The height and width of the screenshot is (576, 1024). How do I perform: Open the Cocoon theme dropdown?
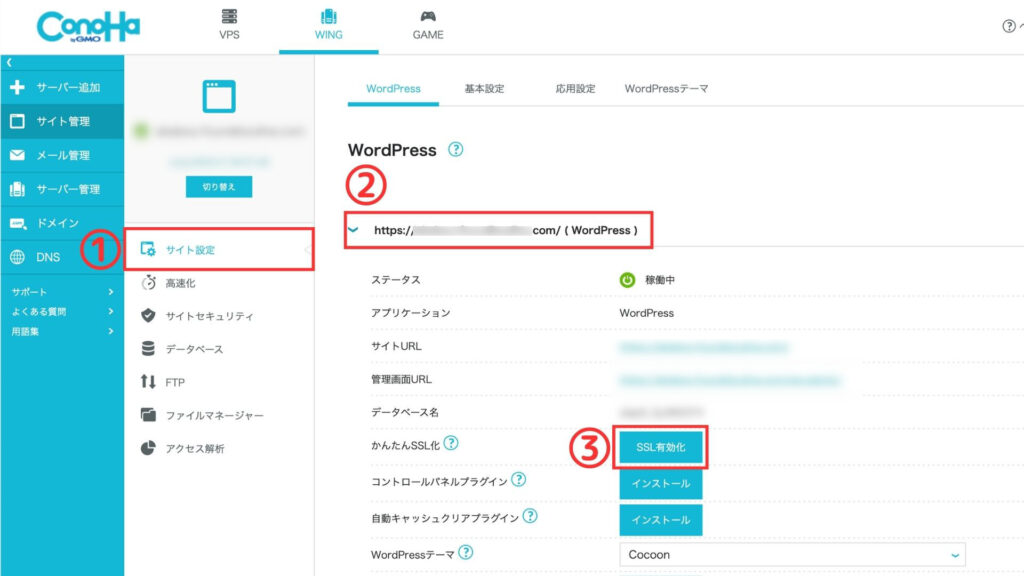tap(792, 554)
